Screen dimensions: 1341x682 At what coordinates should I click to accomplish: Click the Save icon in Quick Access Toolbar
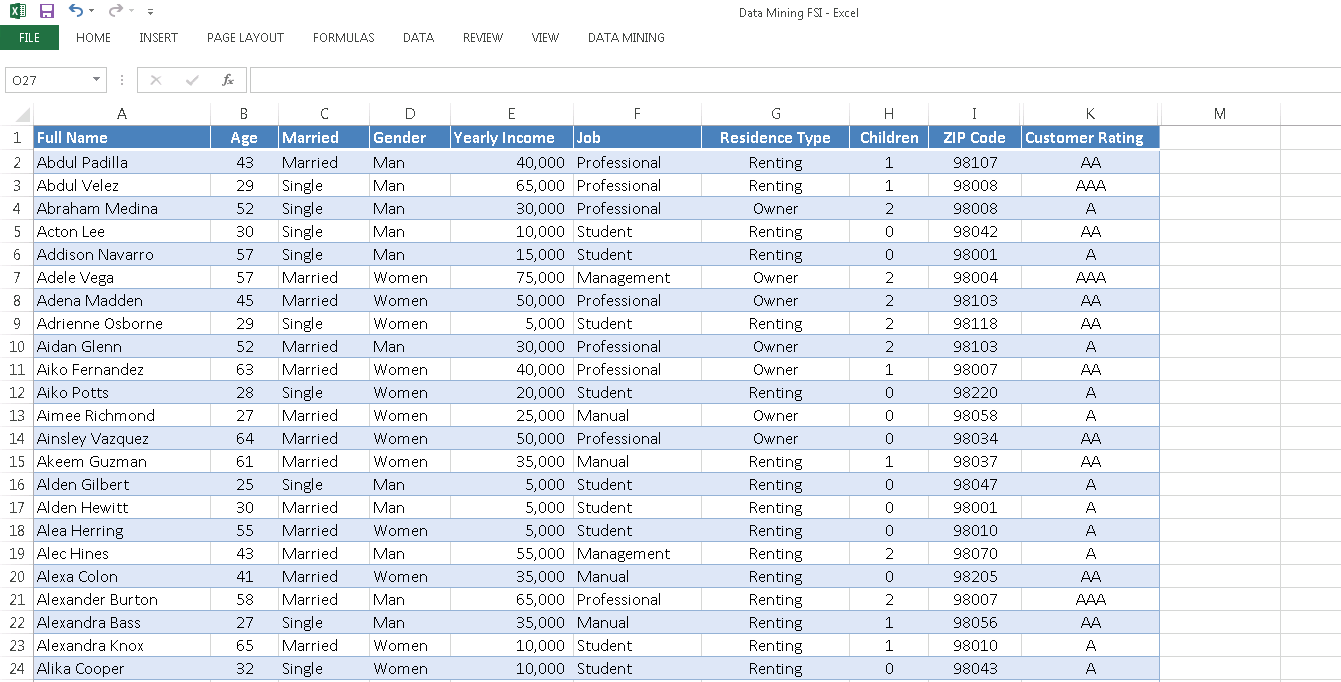(47, 11)
